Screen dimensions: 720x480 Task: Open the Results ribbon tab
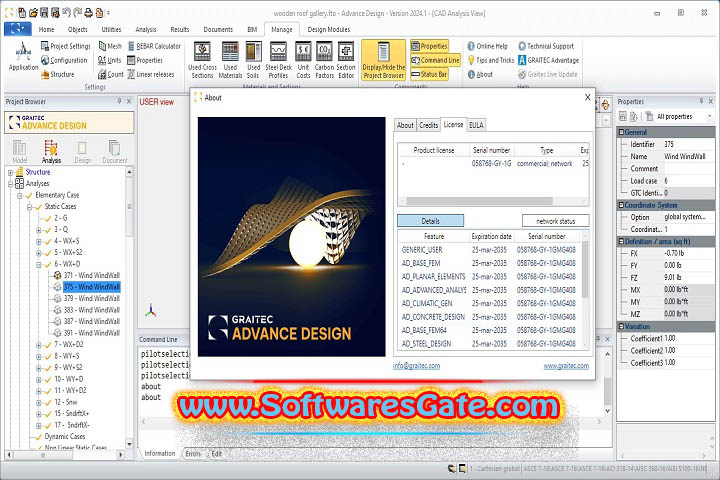(180, 29)
